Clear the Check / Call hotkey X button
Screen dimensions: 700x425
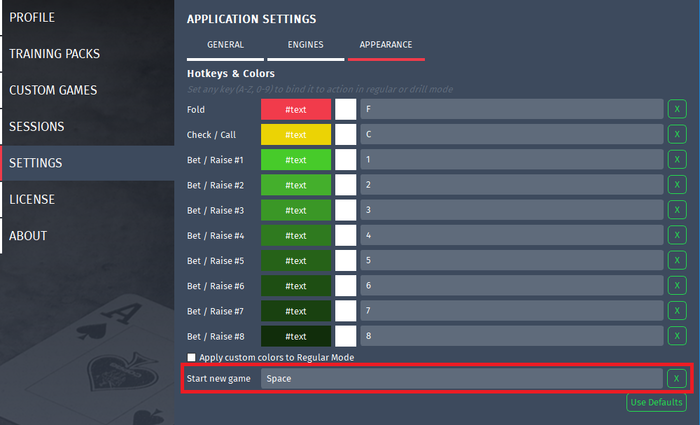click(677, 134)
